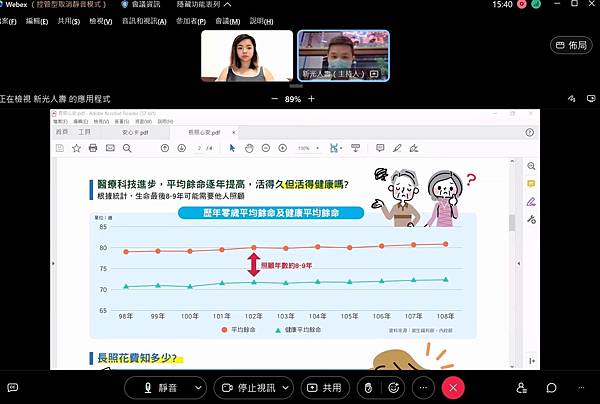Open 會議資訊 meeting info
Image resolution: width=600 pixels, height=404 pixels.
point(141,5)
